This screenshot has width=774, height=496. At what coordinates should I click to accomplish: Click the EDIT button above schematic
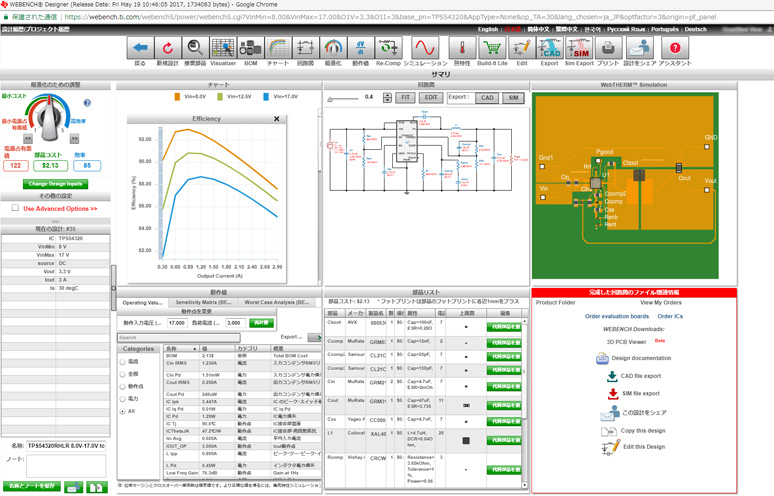click(431, 98)
